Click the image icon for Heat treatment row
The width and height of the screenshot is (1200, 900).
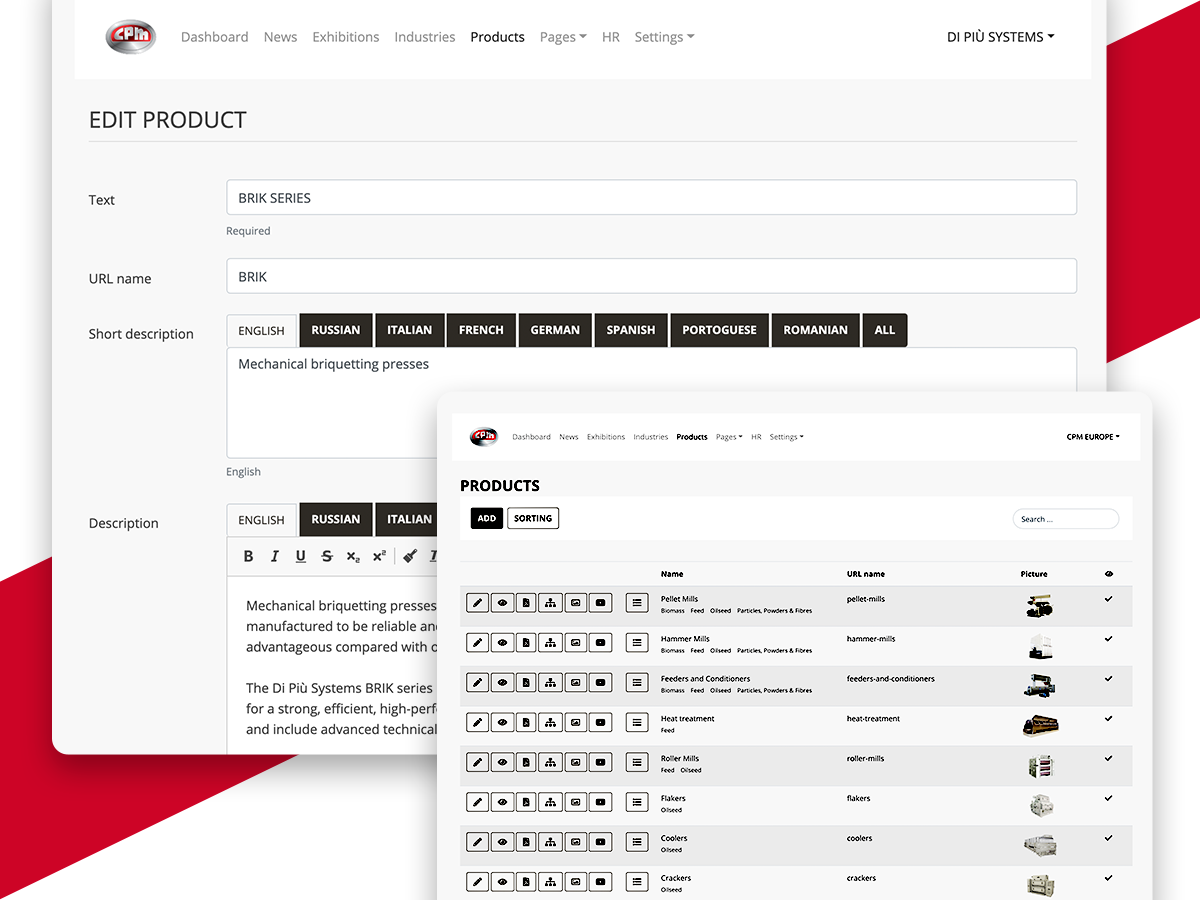point(575,722)
